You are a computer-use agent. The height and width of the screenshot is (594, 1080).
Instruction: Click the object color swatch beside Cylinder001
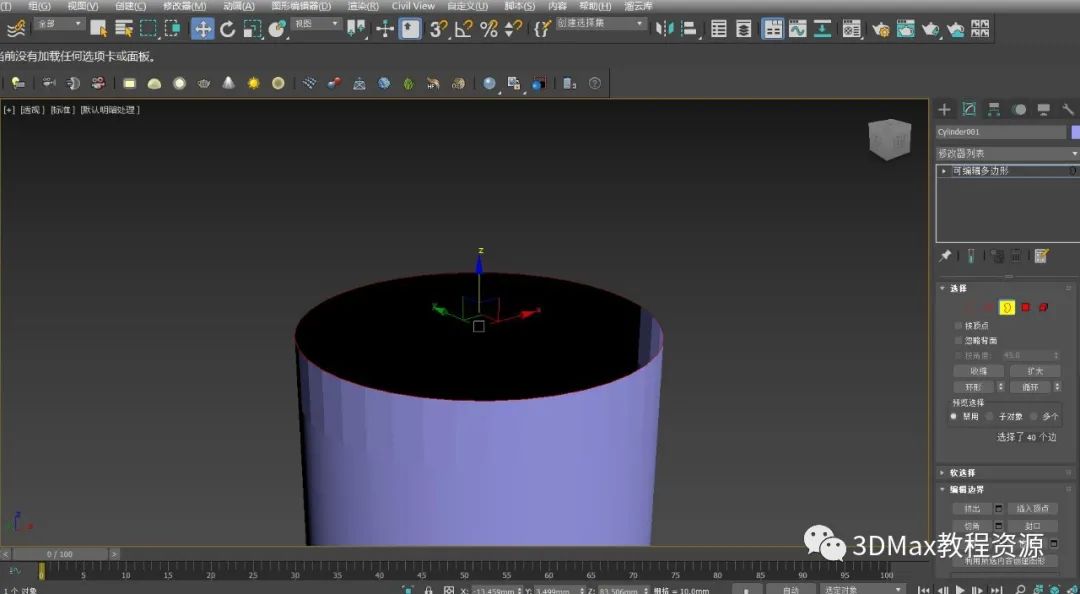point(1075,132)
